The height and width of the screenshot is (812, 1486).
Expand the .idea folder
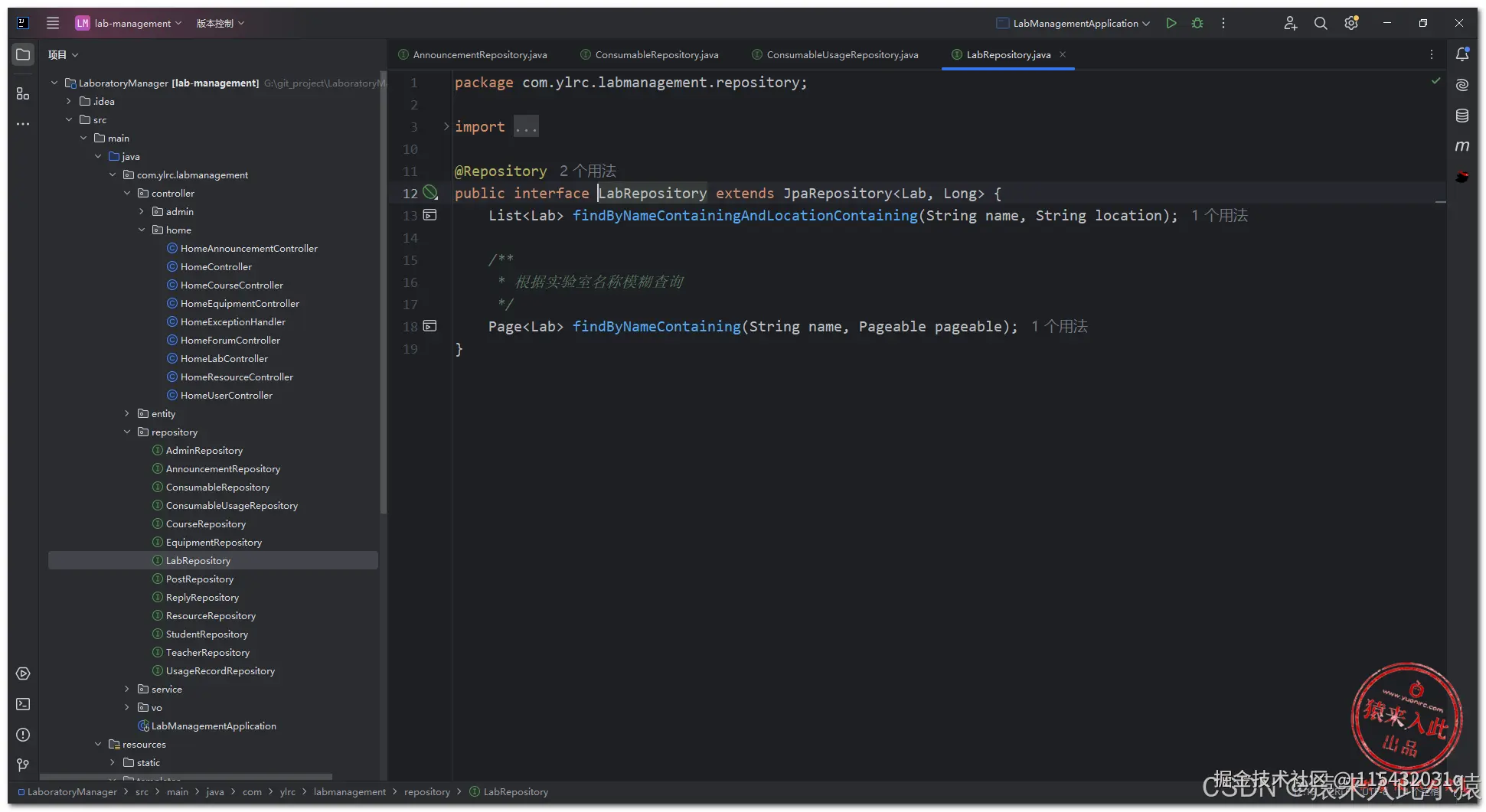pyautogui.click(x=69, y=101)
